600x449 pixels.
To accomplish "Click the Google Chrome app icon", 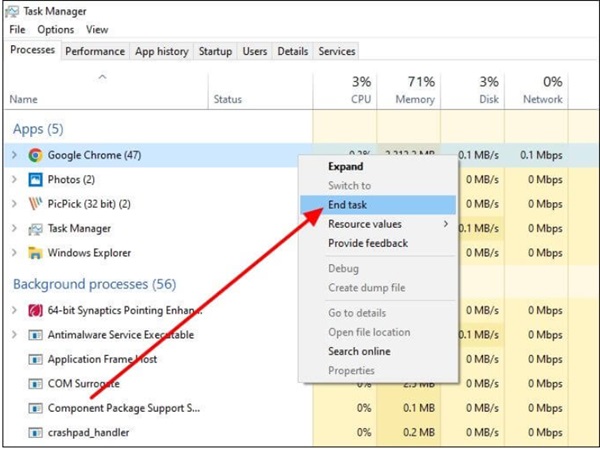I will [35, 155].
